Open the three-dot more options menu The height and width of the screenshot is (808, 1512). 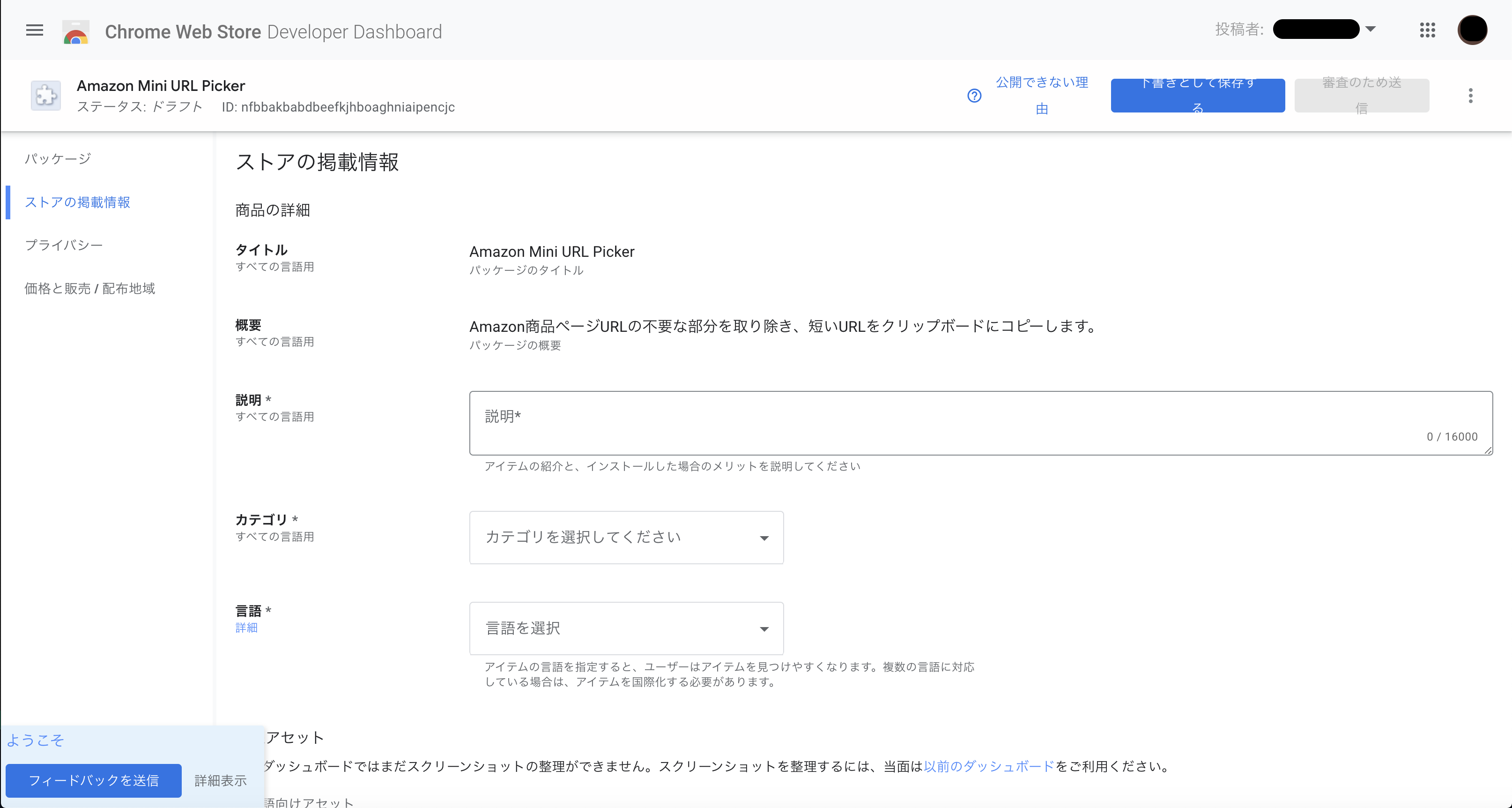(x=1470, y=96)
